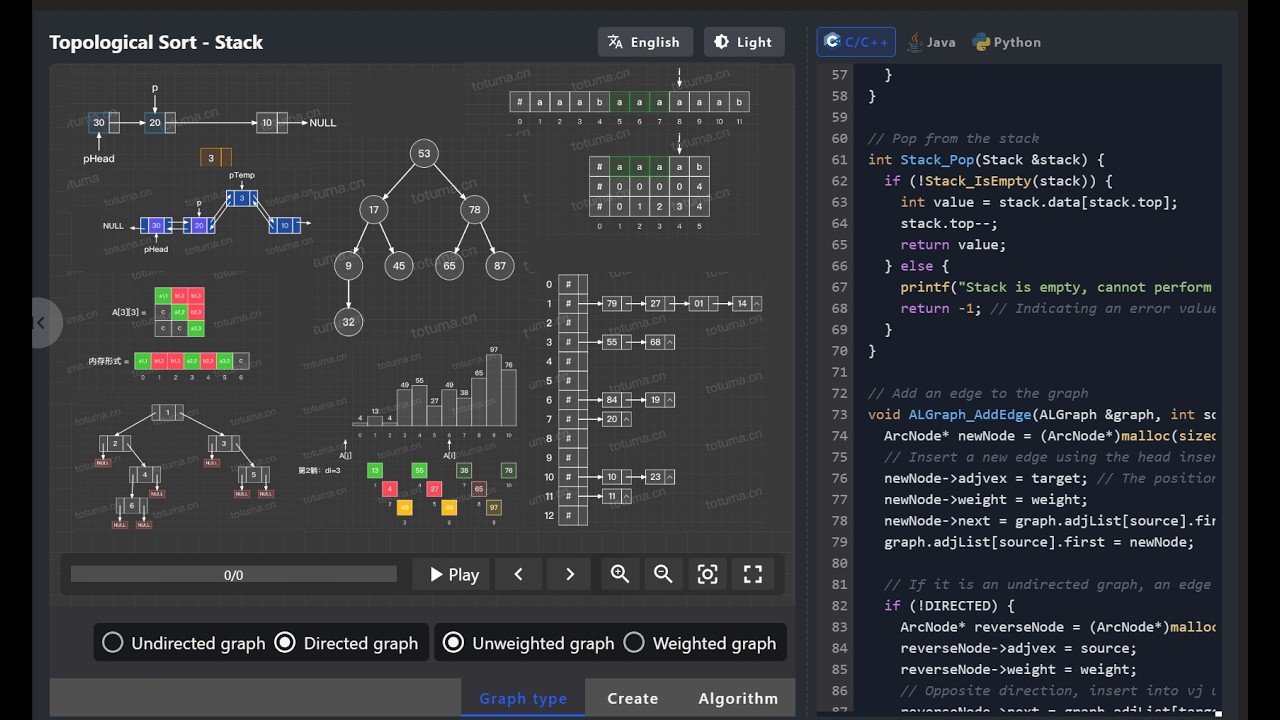Select the C/C++ code tab
This screenshot has height=720, width=1280.
(x=856, y=42)
